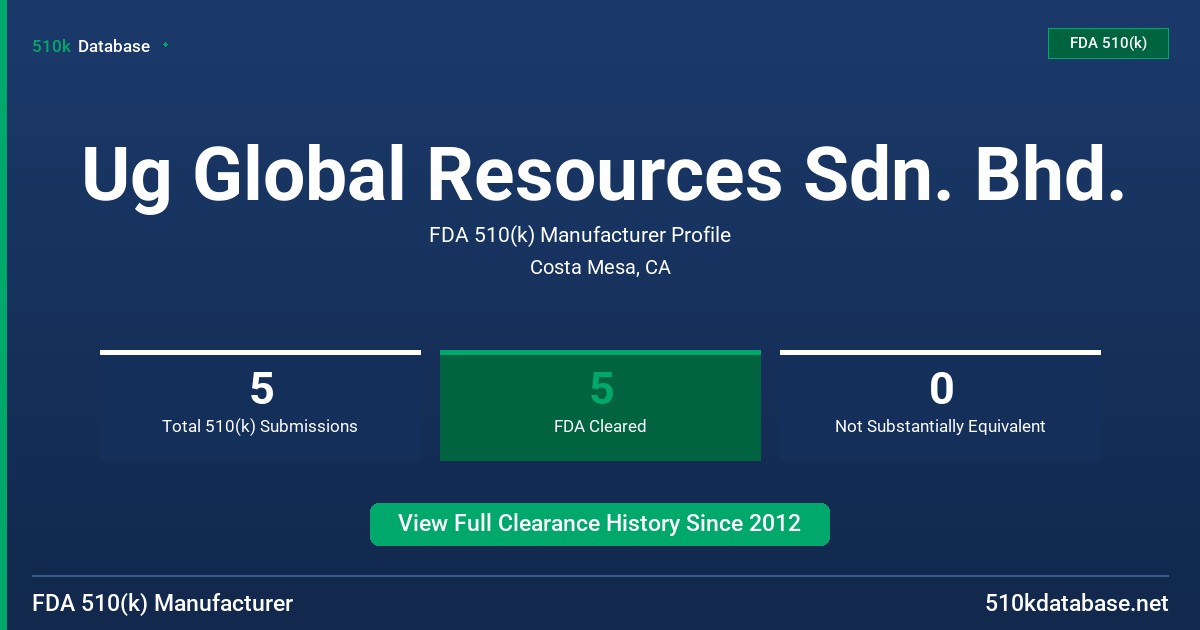Select the FDA Cleared stat card

[x=600, y=405]
